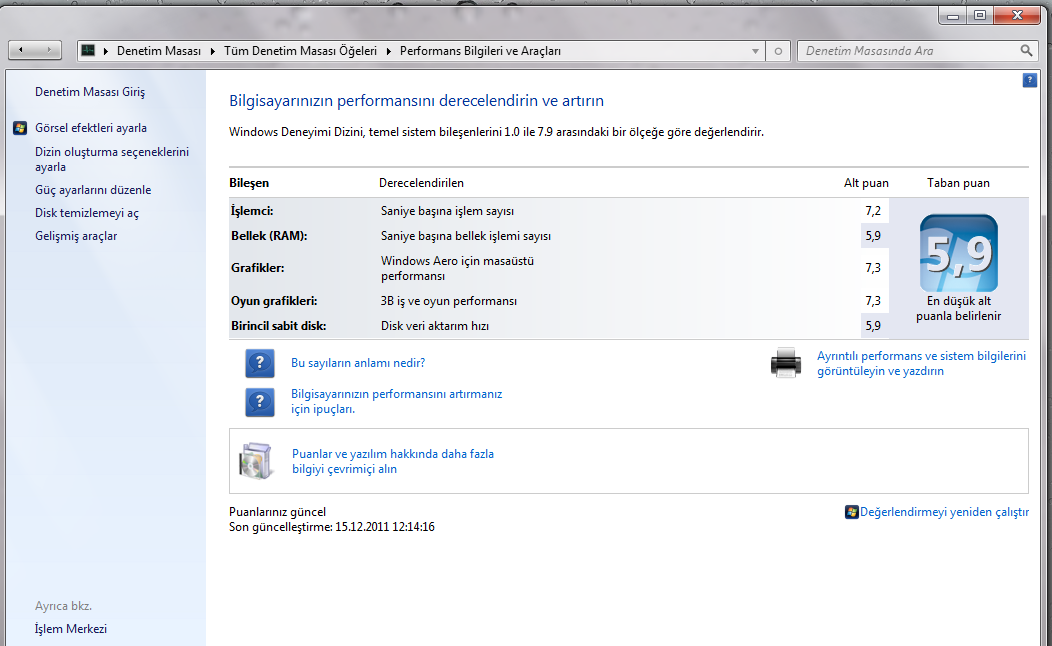Expand the chevron before Denetim Masası

point(105,51)
